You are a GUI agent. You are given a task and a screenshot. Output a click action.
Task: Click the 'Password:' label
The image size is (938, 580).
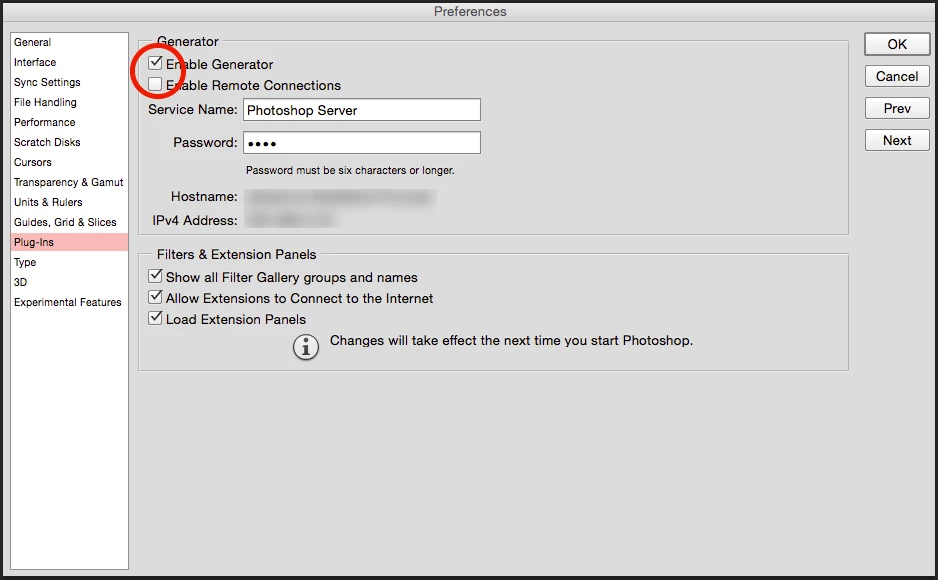(205, 142)
